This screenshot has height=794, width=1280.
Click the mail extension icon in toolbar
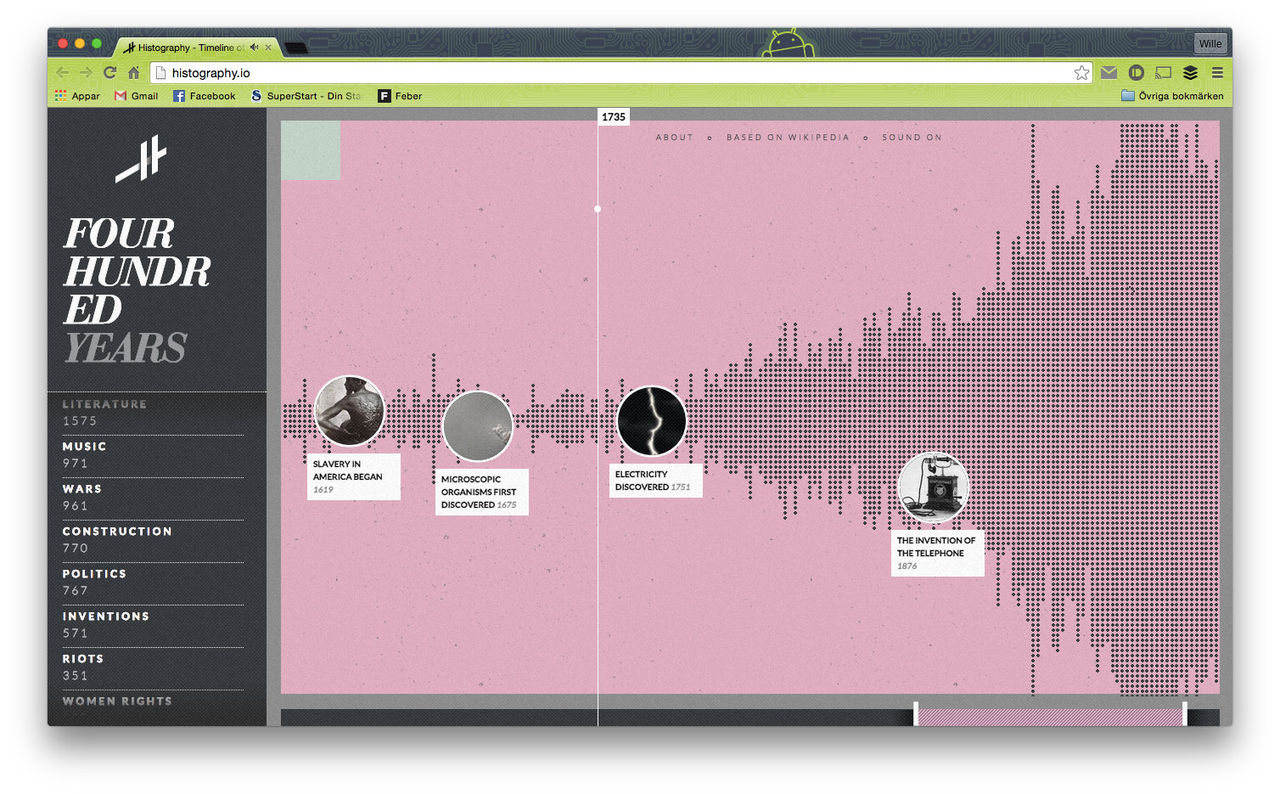pyautogui.click(x=1109, y=73)
